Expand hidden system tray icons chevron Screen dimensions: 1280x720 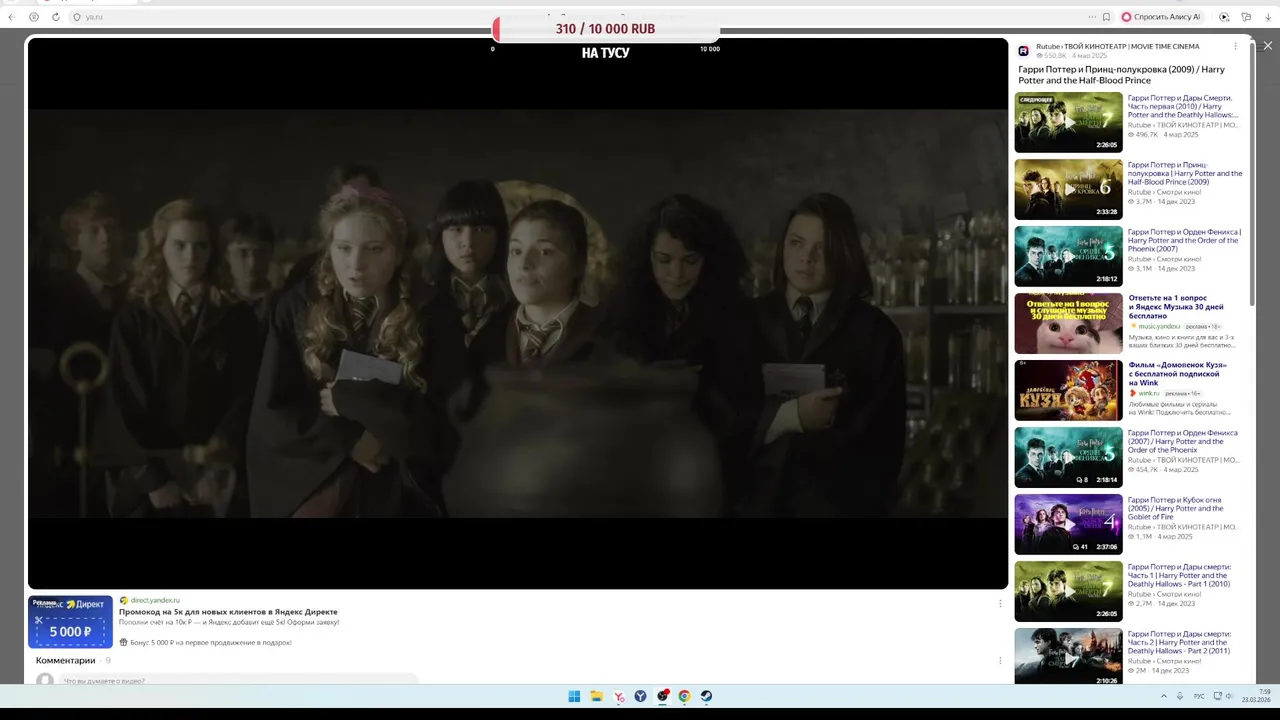(1163, 696)
